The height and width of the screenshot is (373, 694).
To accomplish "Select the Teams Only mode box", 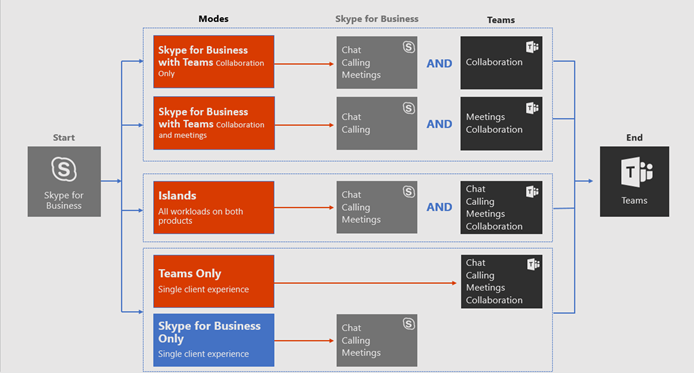I will coord(214,281).
